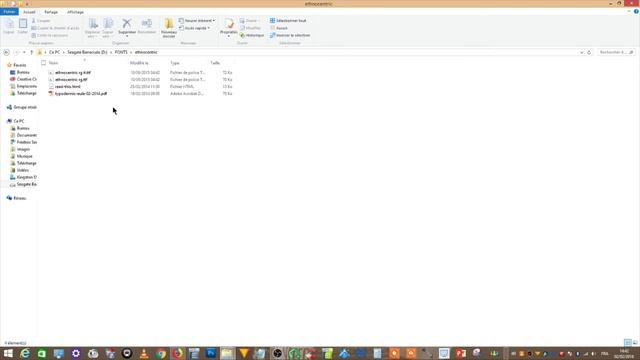Click Aucun in the Sélectionner group
The width and height of the screenshot is (640, 360).
pos(279,28)
